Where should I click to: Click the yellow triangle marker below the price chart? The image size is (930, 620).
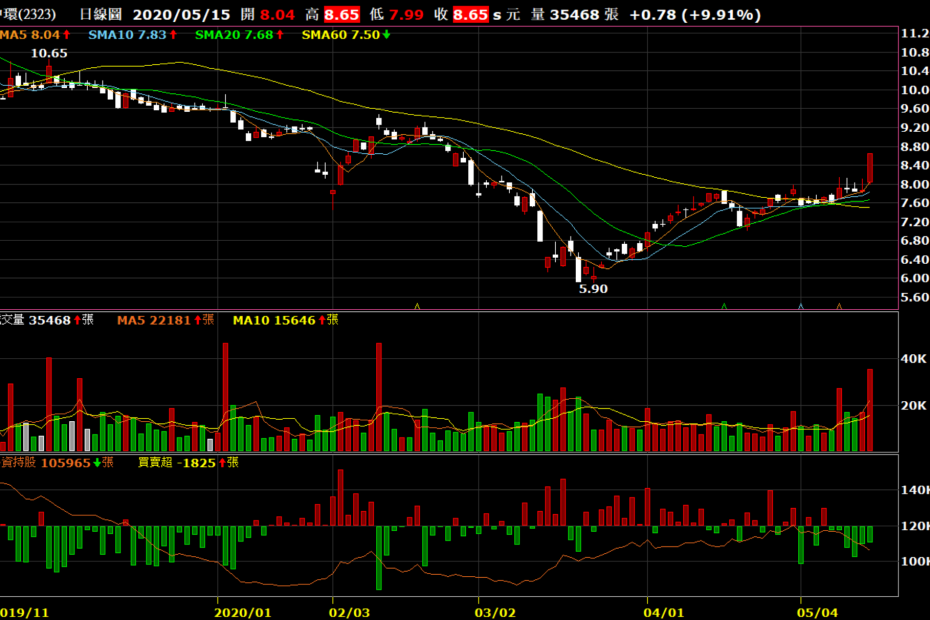click(x=417, y=305)
